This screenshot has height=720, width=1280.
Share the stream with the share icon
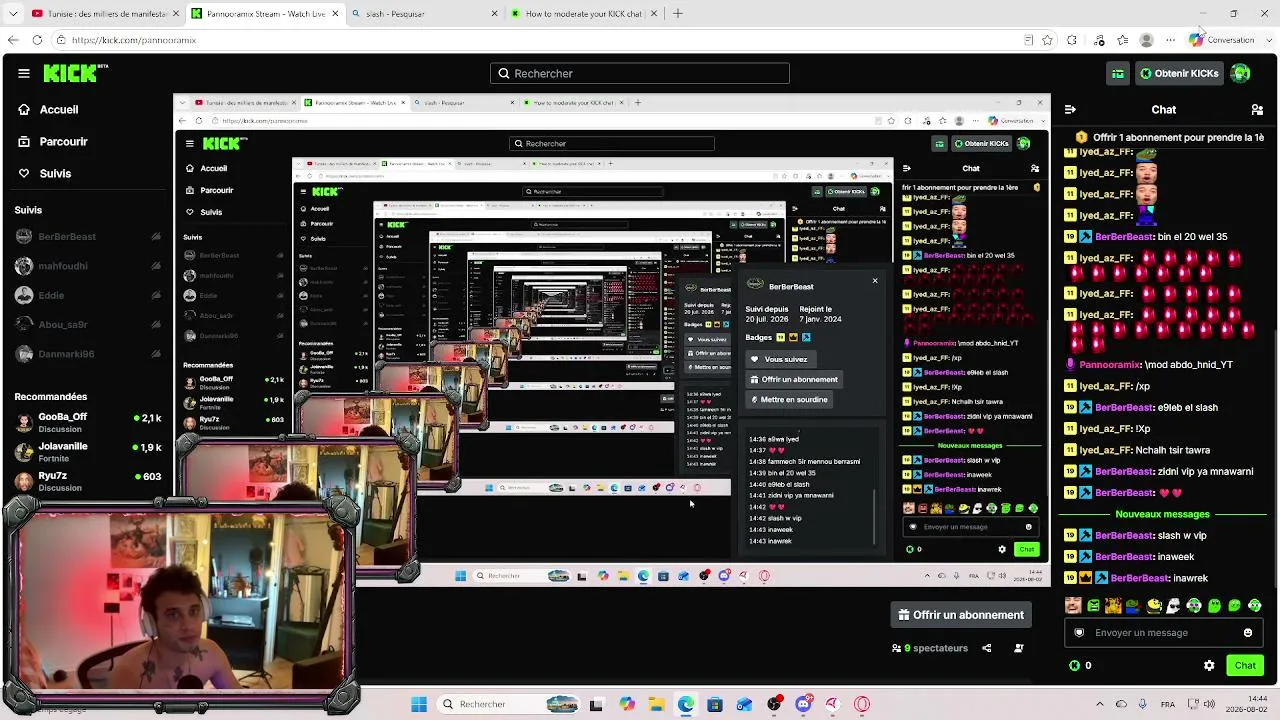[x=986, y=648]
